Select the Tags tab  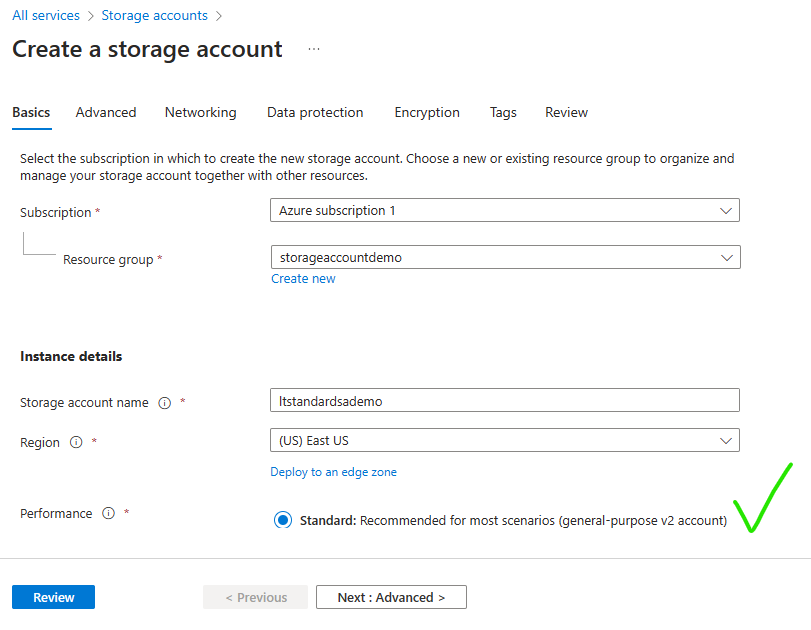pyautogui.click(x=503, y=113)
